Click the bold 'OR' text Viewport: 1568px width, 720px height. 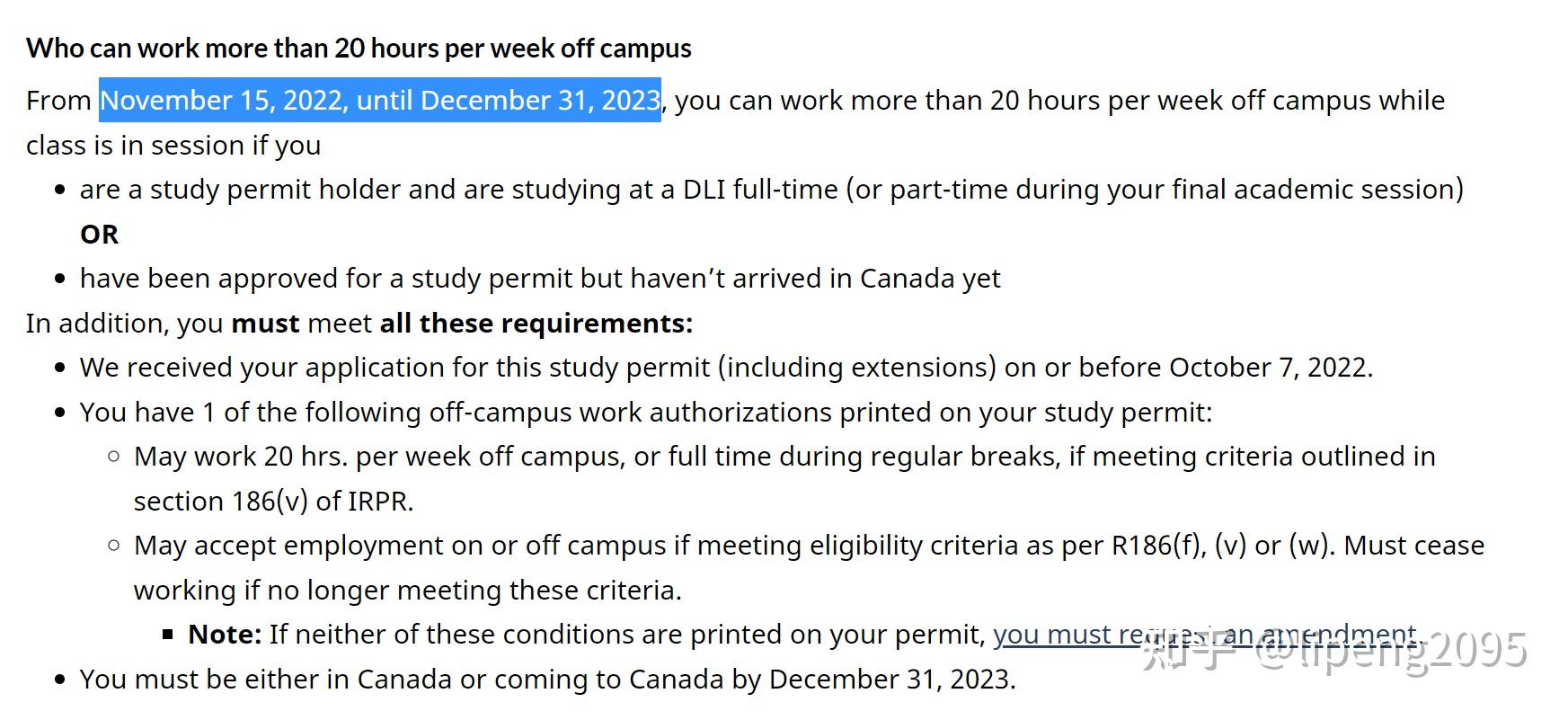[x=99, y=234]
